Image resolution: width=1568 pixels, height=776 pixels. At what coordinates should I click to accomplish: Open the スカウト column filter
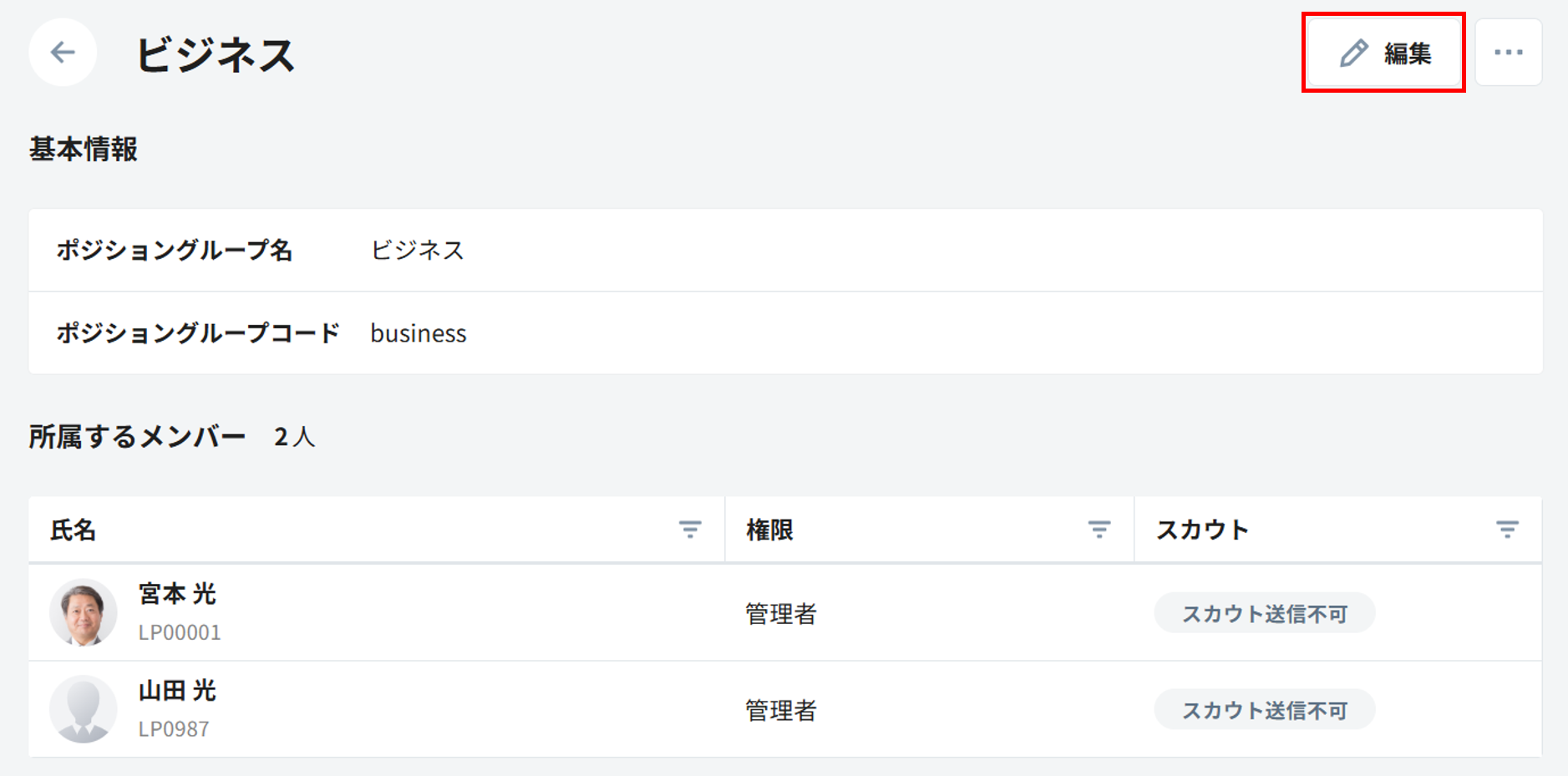[1507, 530]
